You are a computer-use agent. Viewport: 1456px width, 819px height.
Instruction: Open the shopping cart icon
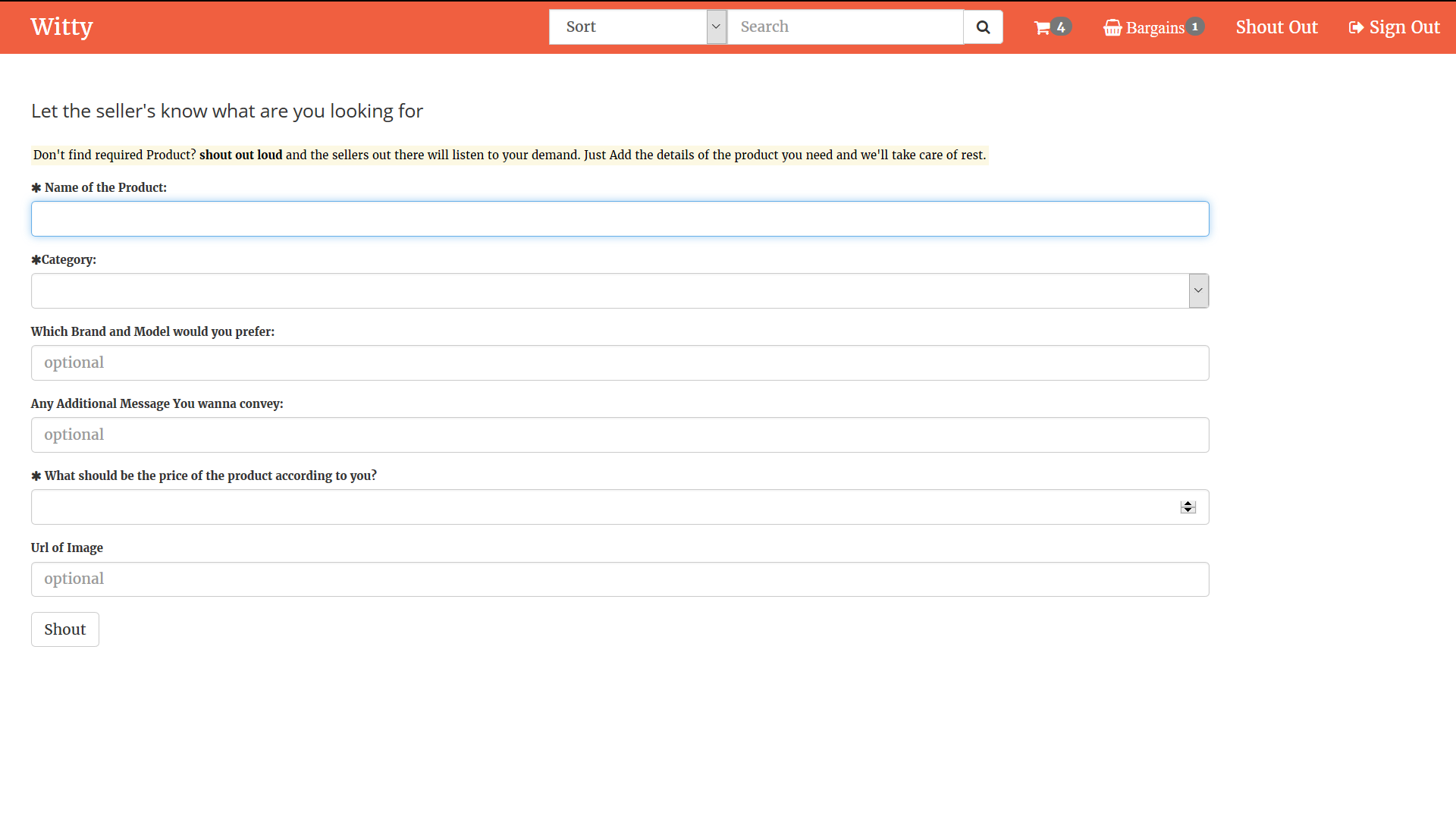click(1042, 28)
